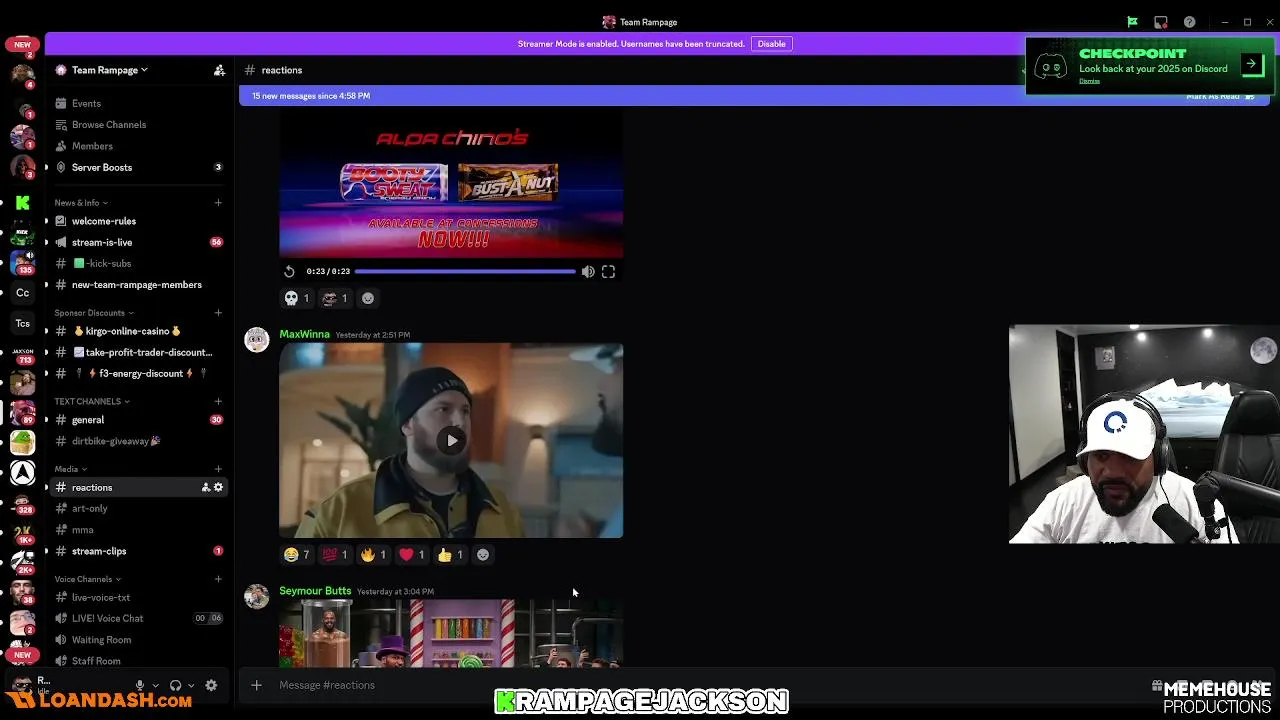Open Browse Channels
Image resolution: width=1280 pixels, height=720 pixels.
click(x=138, y=125)
